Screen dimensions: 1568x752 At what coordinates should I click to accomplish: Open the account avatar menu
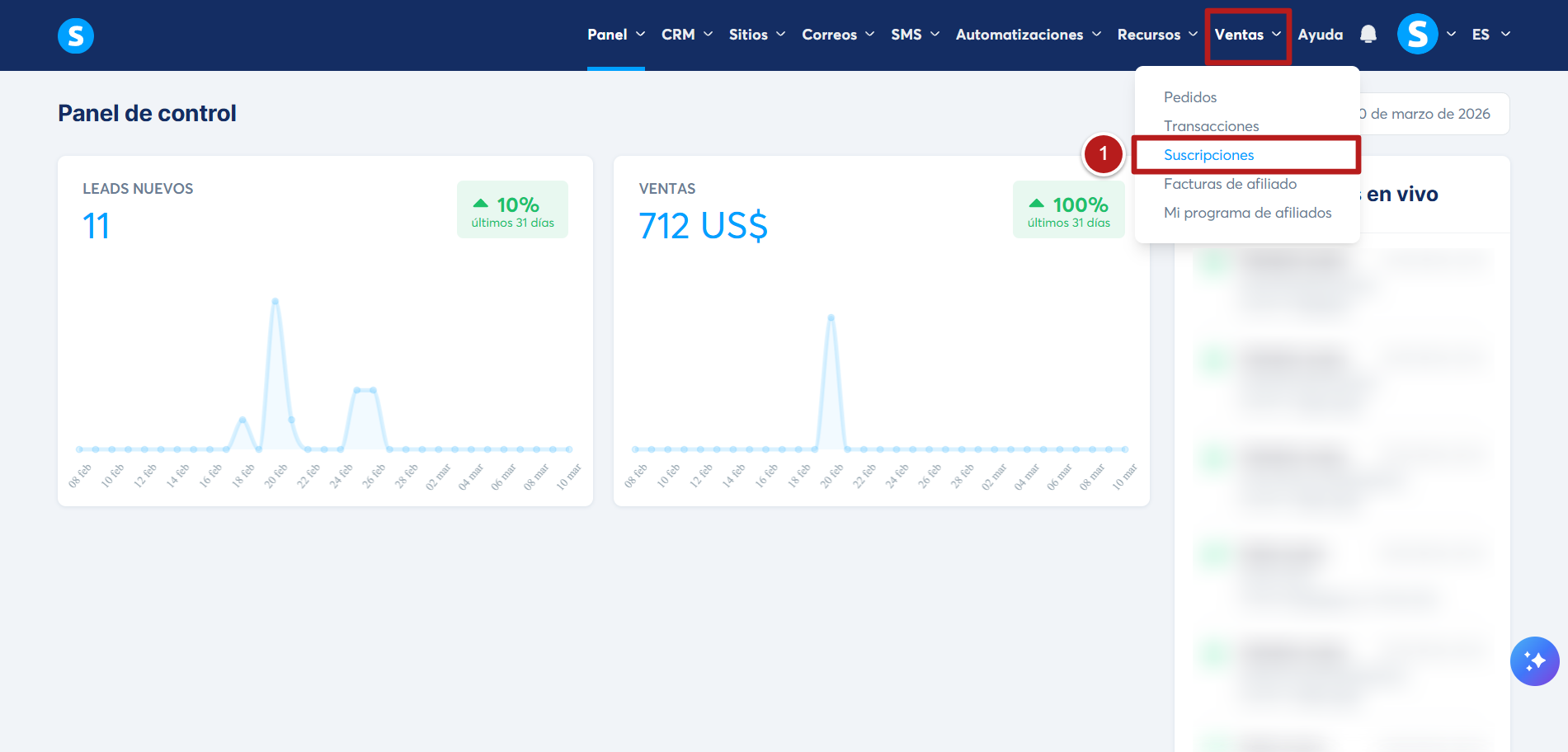(1417, 34)
